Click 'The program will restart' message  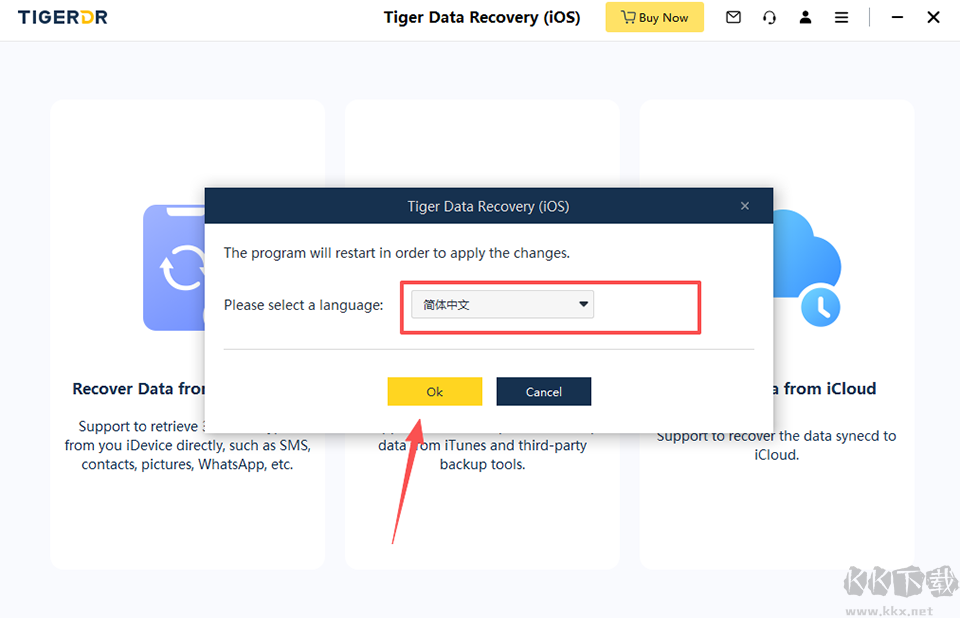[397, 253]
